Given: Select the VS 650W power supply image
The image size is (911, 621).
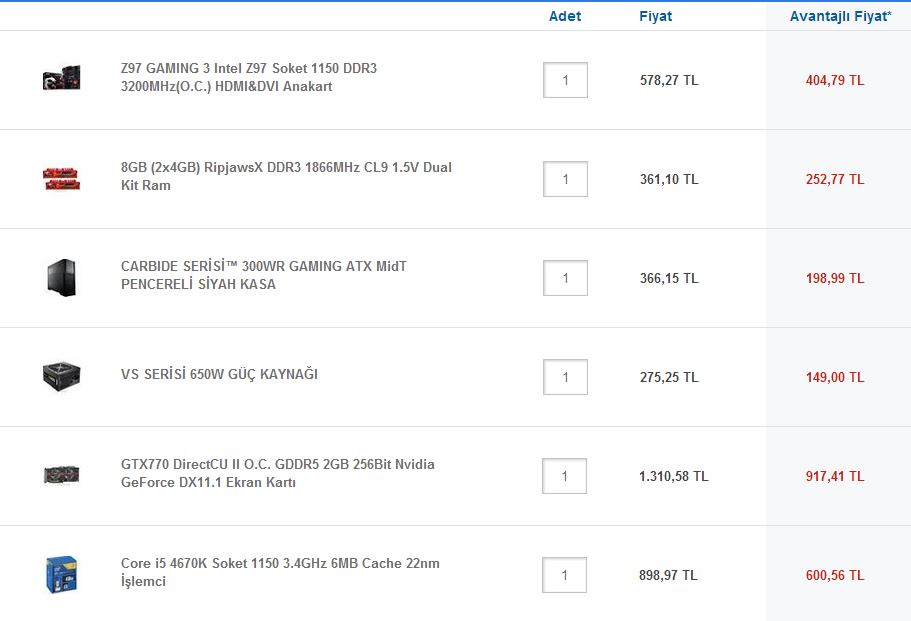Looking at the screenshot, I should [61, 376].
